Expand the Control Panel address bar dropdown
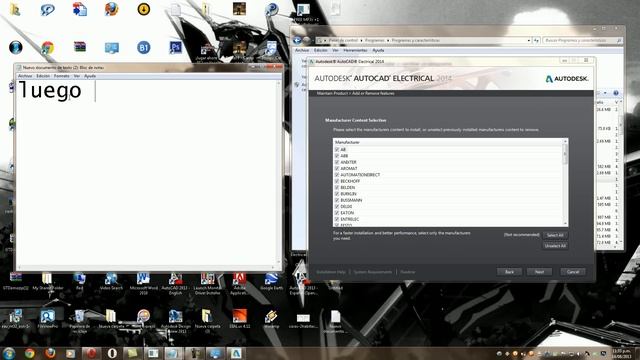This screenshot has height=360, width=640. coord(529,40)
